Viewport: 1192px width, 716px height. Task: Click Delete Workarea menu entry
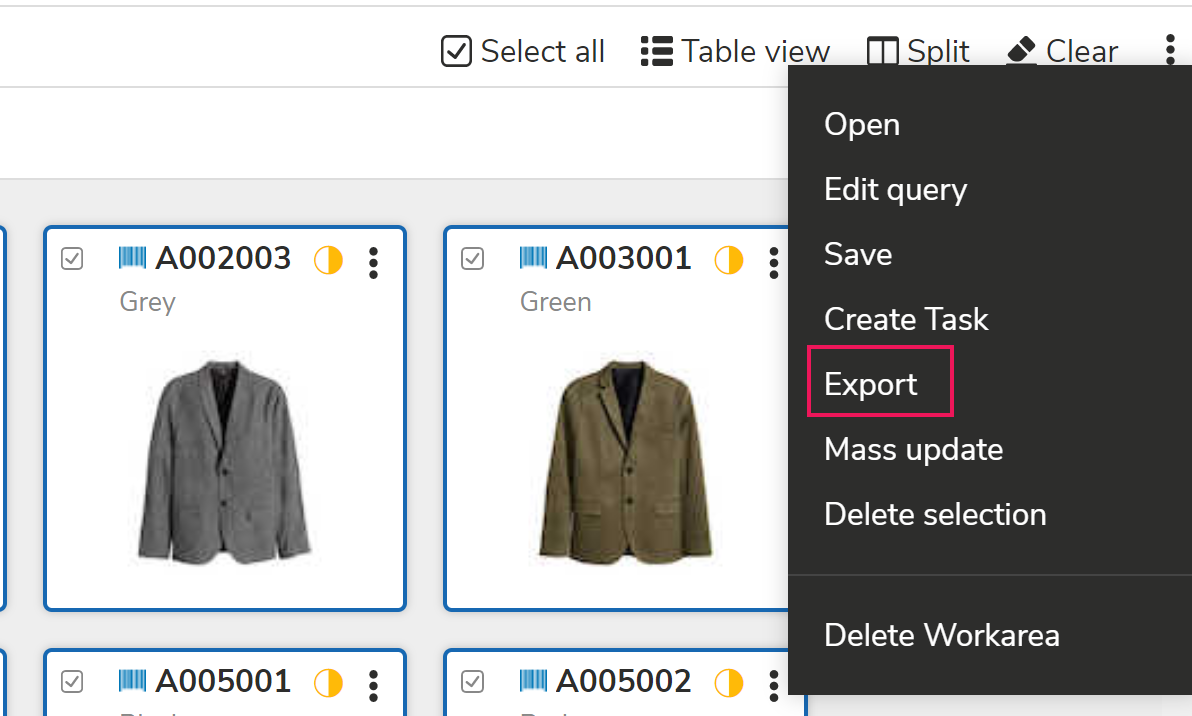coord(942,635)
